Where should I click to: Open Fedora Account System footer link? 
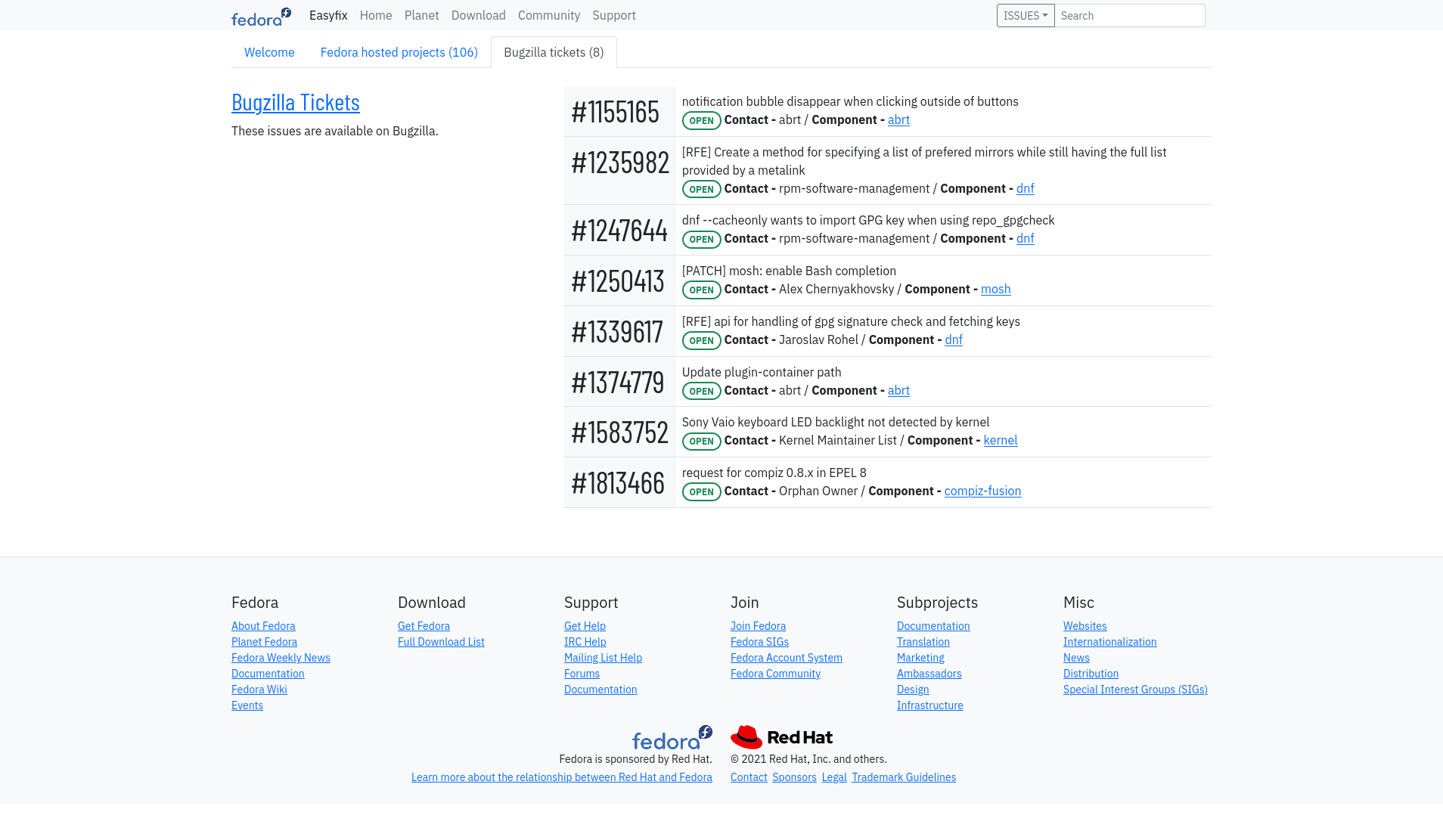(x=787, y=658)
